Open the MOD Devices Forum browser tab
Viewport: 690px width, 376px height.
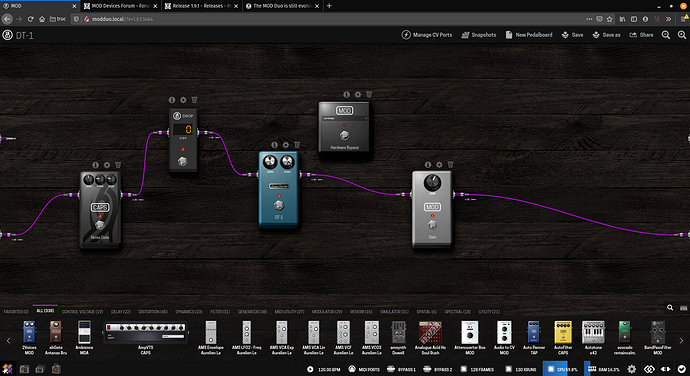click(120, 6)
